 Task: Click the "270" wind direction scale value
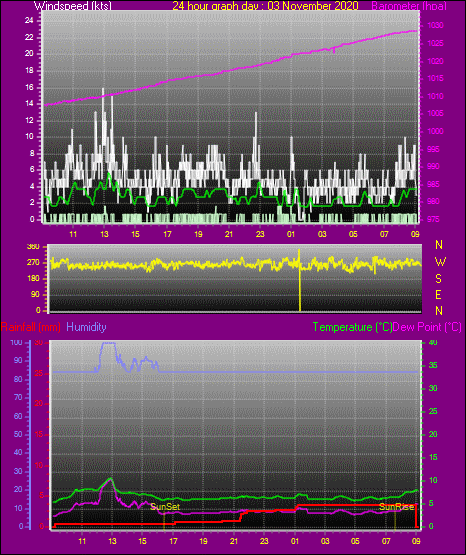tap(33, 263)
